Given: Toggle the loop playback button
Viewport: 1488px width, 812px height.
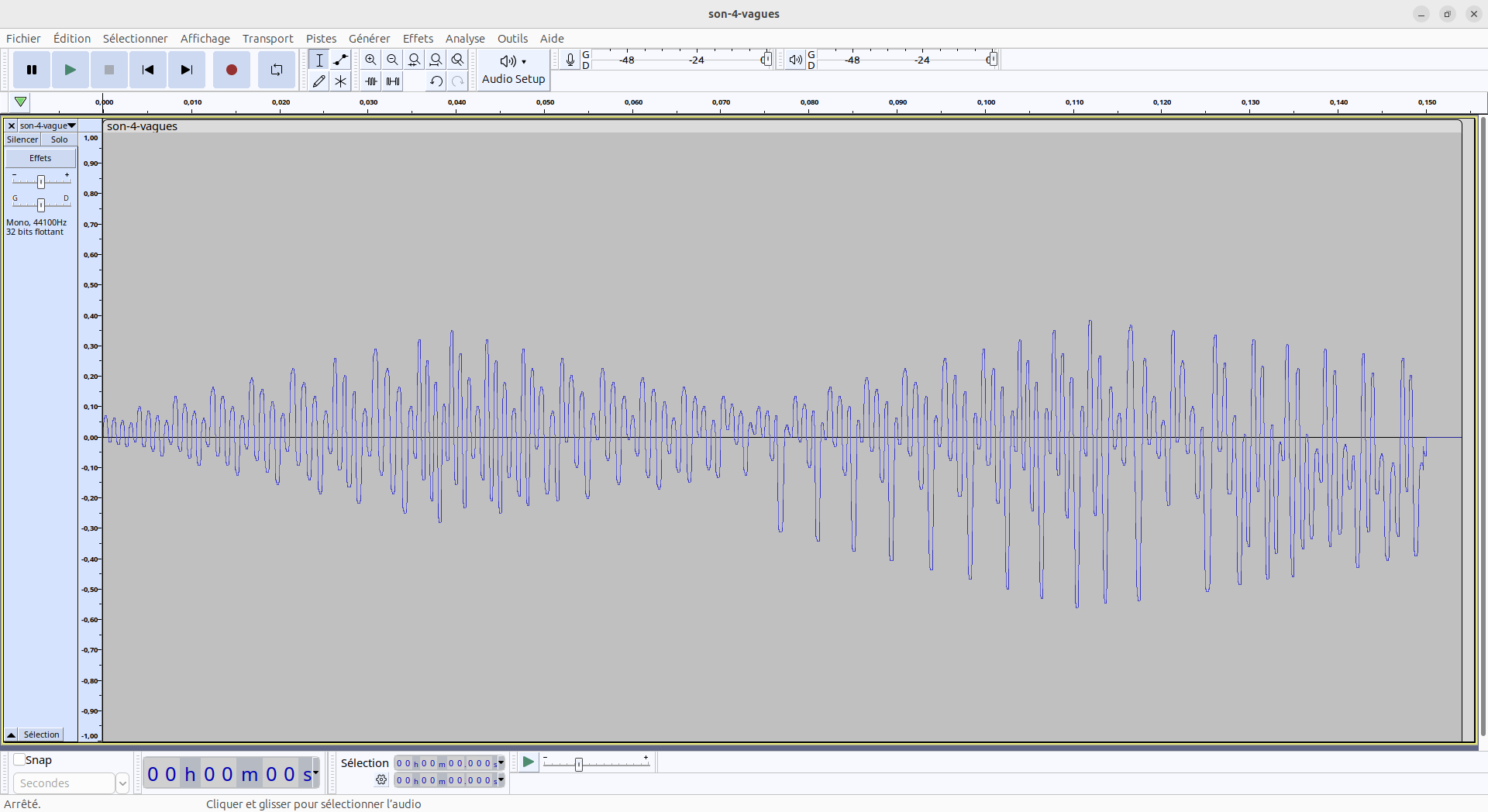Looking at the screenshot, I should coord(276,70).
